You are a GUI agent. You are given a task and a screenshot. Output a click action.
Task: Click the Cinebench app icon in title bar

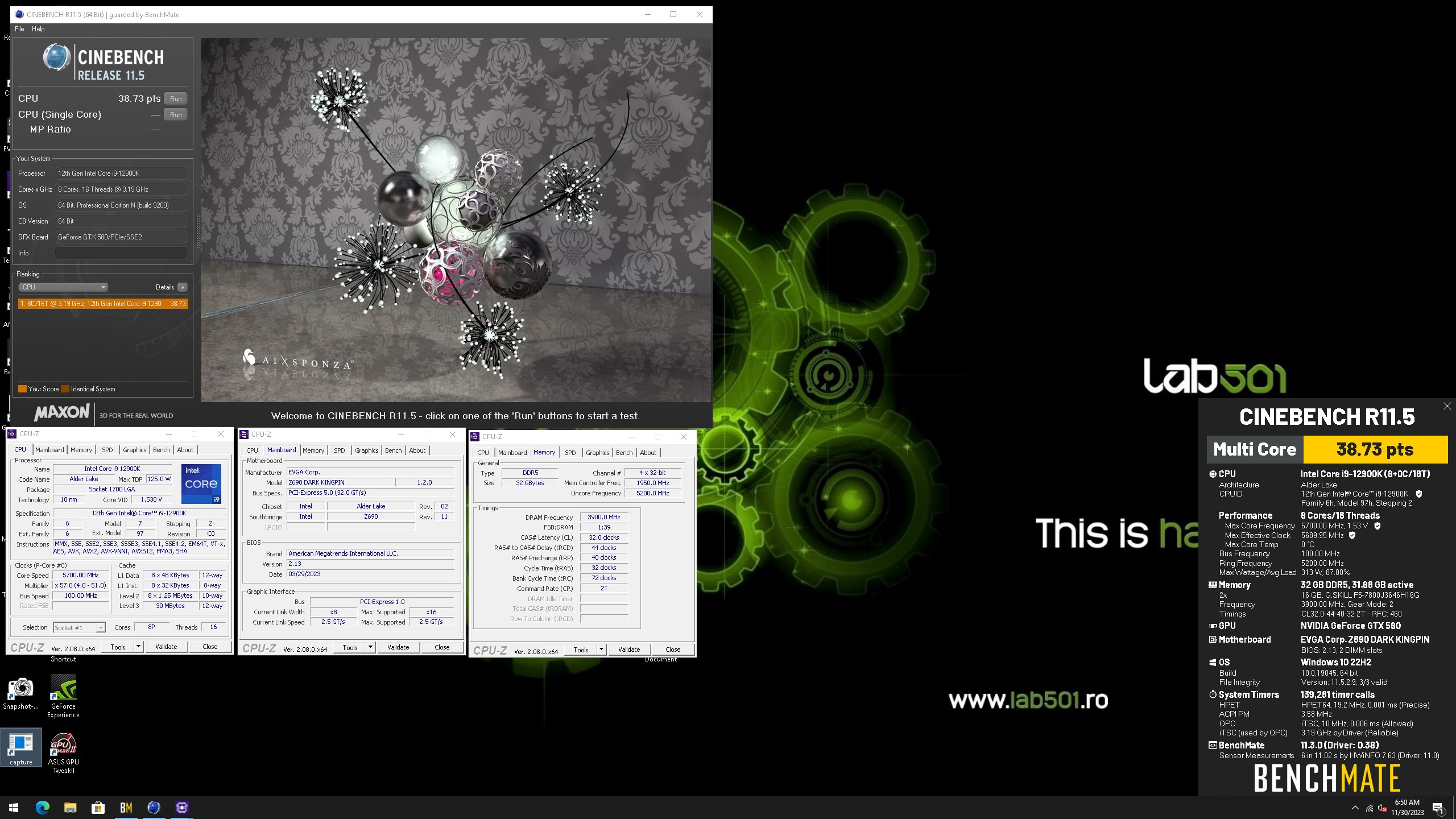(19, 14)
